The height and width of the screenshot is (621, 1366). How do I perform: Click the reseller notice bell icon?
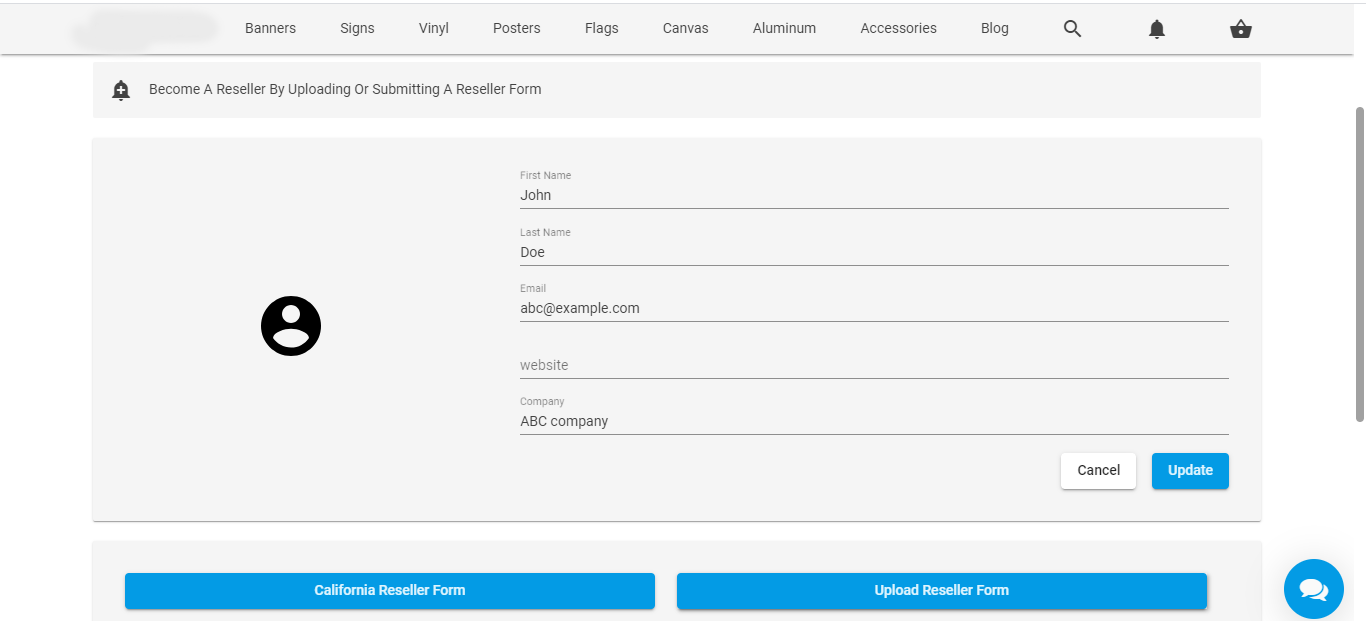[x=121, y=90]
